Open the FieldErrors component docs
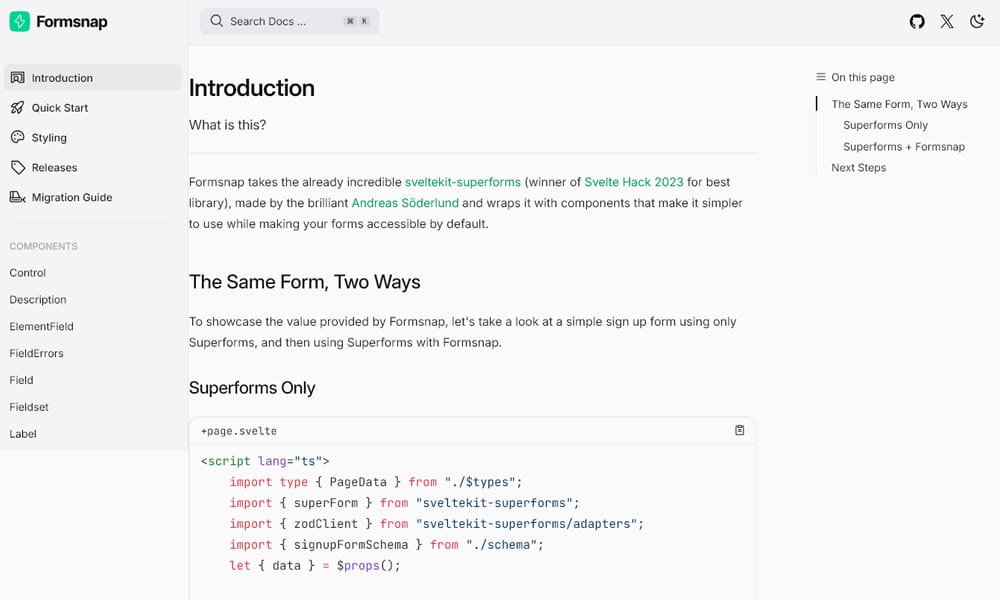1000x600 pixels. (x=36, y=353)
